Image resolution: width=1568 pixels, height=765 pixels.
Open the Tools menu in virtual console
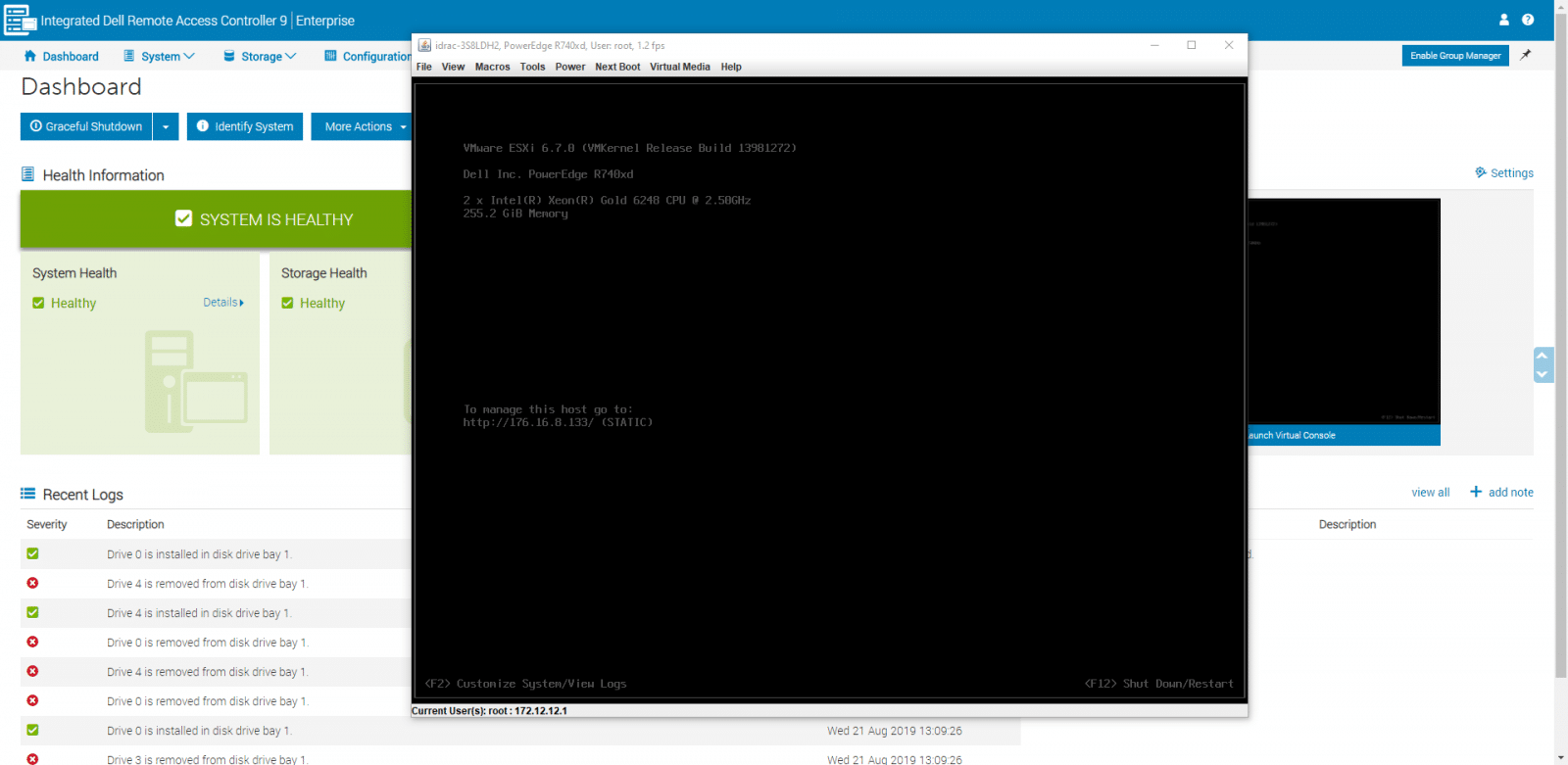coord(532,67)
